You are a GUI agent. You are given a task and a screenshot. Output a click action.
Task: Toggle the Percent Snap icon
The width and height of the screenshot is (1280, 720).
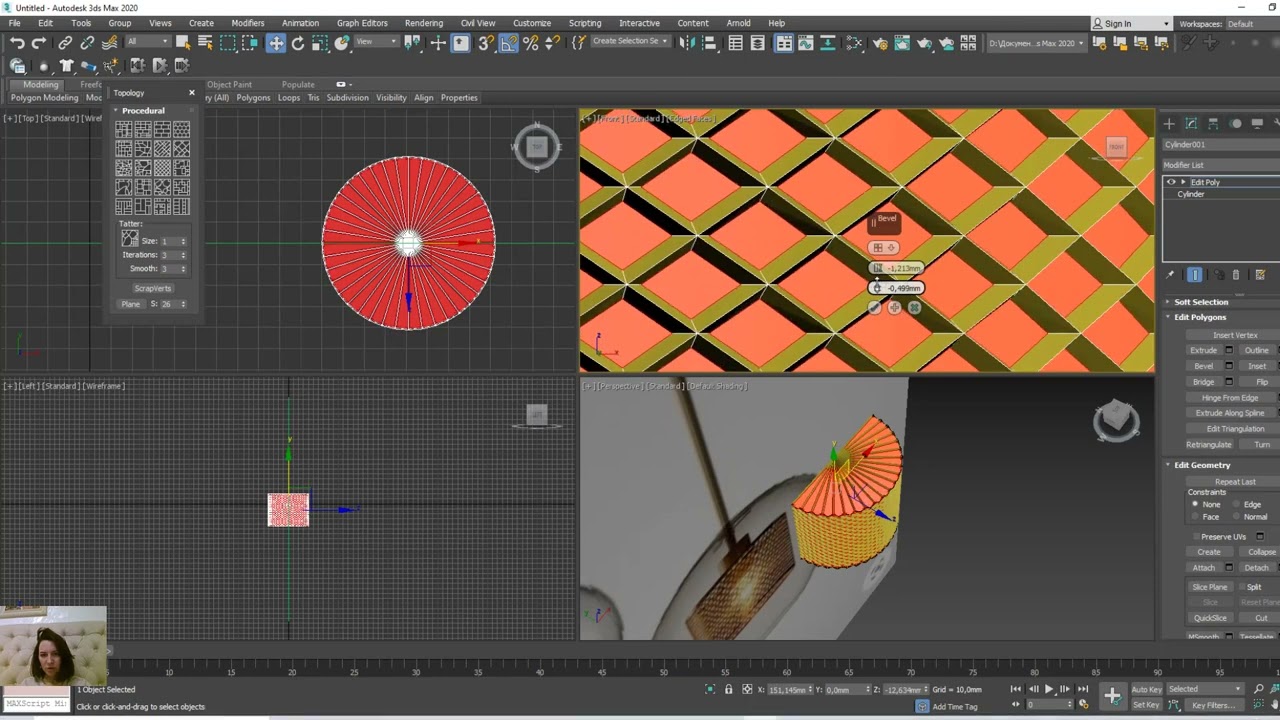click(531, 42)
